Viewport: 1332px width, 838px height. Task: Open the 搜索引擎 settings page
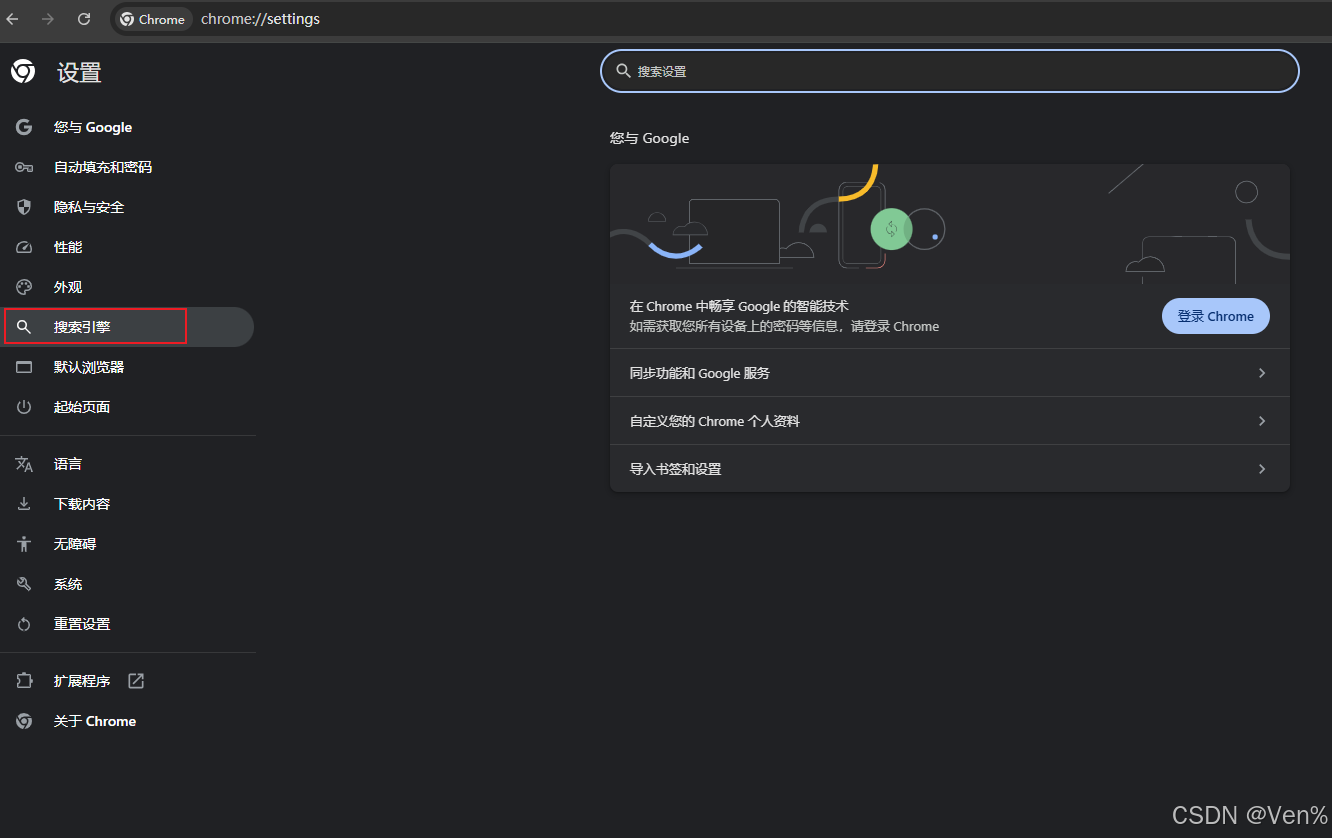click(127, 327)
